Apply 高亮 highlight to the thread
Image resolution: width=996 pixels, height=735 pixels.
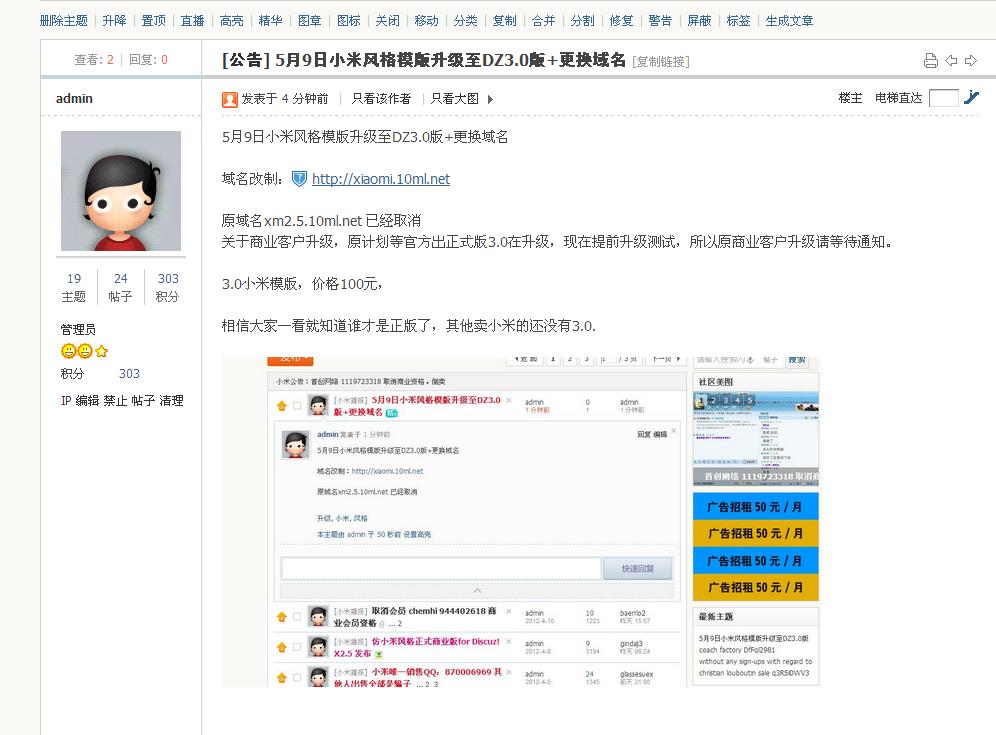point(232,21)
